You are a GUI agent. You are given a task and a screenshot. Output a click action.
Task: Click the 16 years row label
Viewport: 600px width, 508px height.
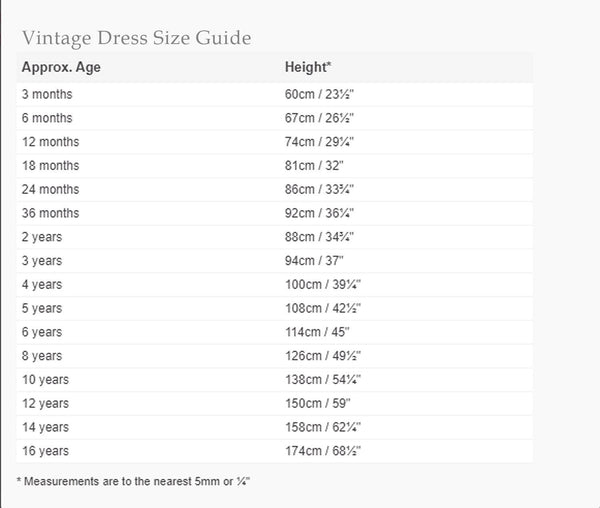click(x=45, y=451)
